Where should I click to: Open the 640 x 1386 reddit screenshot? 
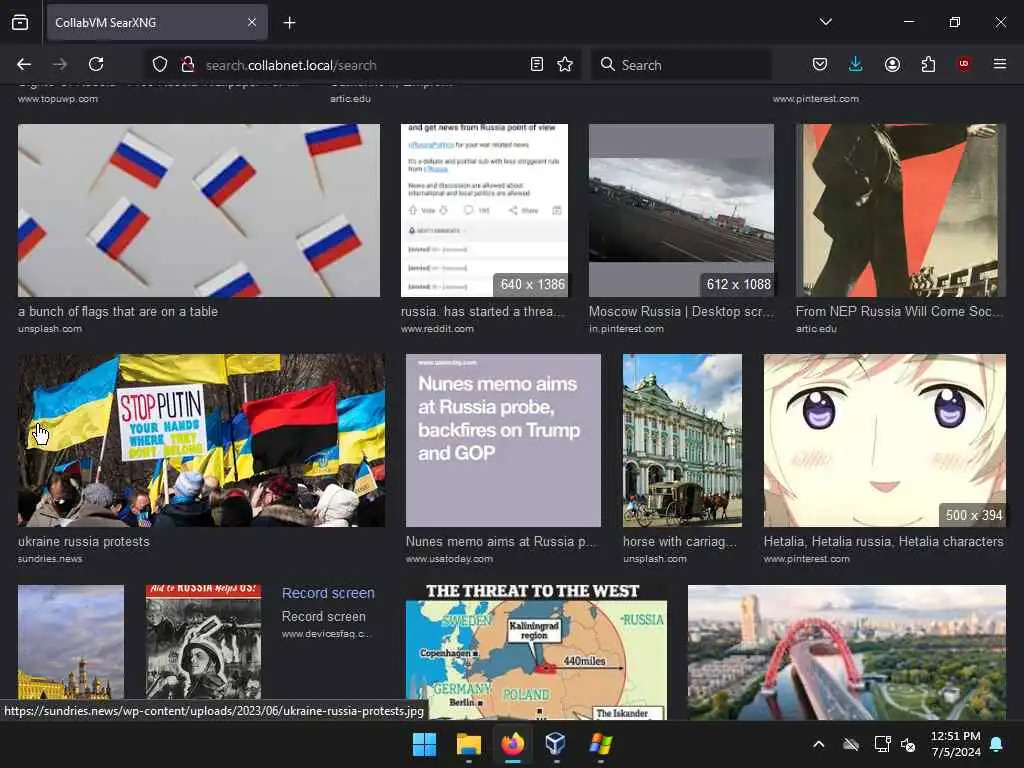(x=484, y=210)
